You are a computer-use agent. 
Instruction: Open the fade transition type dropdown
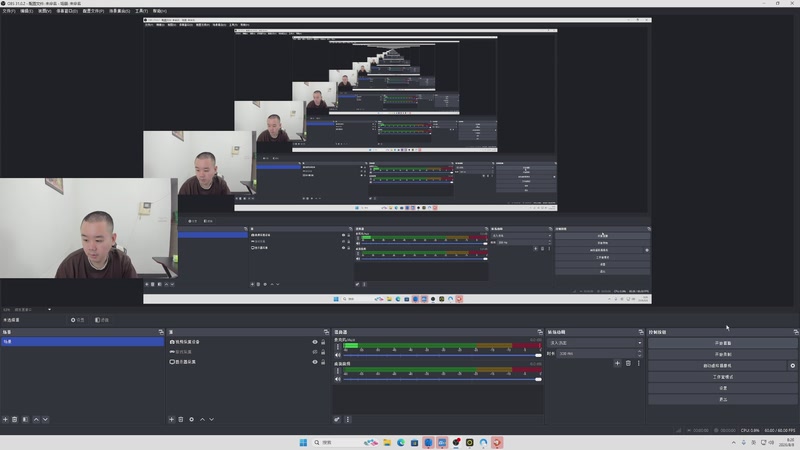point(595,343)
